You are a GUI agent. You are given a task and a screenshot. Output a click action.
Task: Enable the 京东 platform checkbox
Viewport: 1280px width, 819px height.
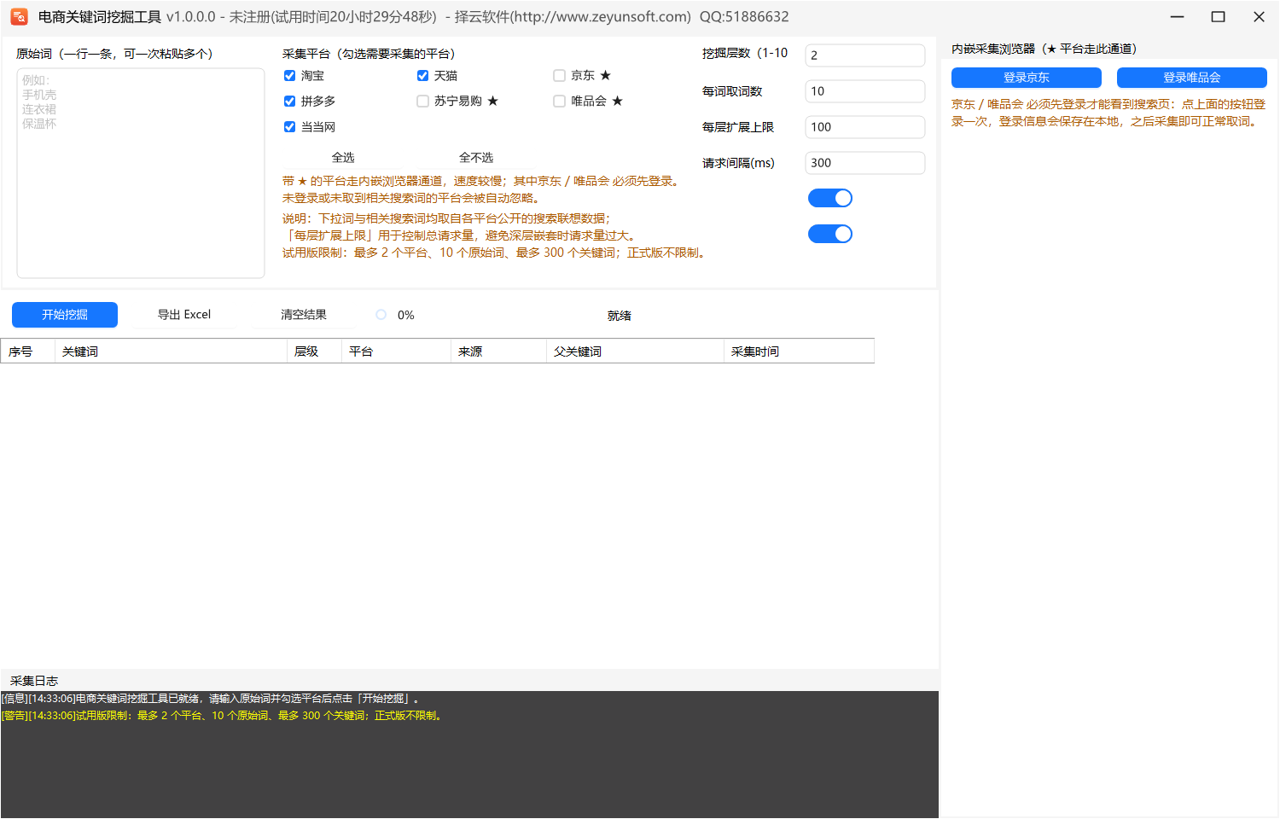pyautogui.click(x=560, y=76)
